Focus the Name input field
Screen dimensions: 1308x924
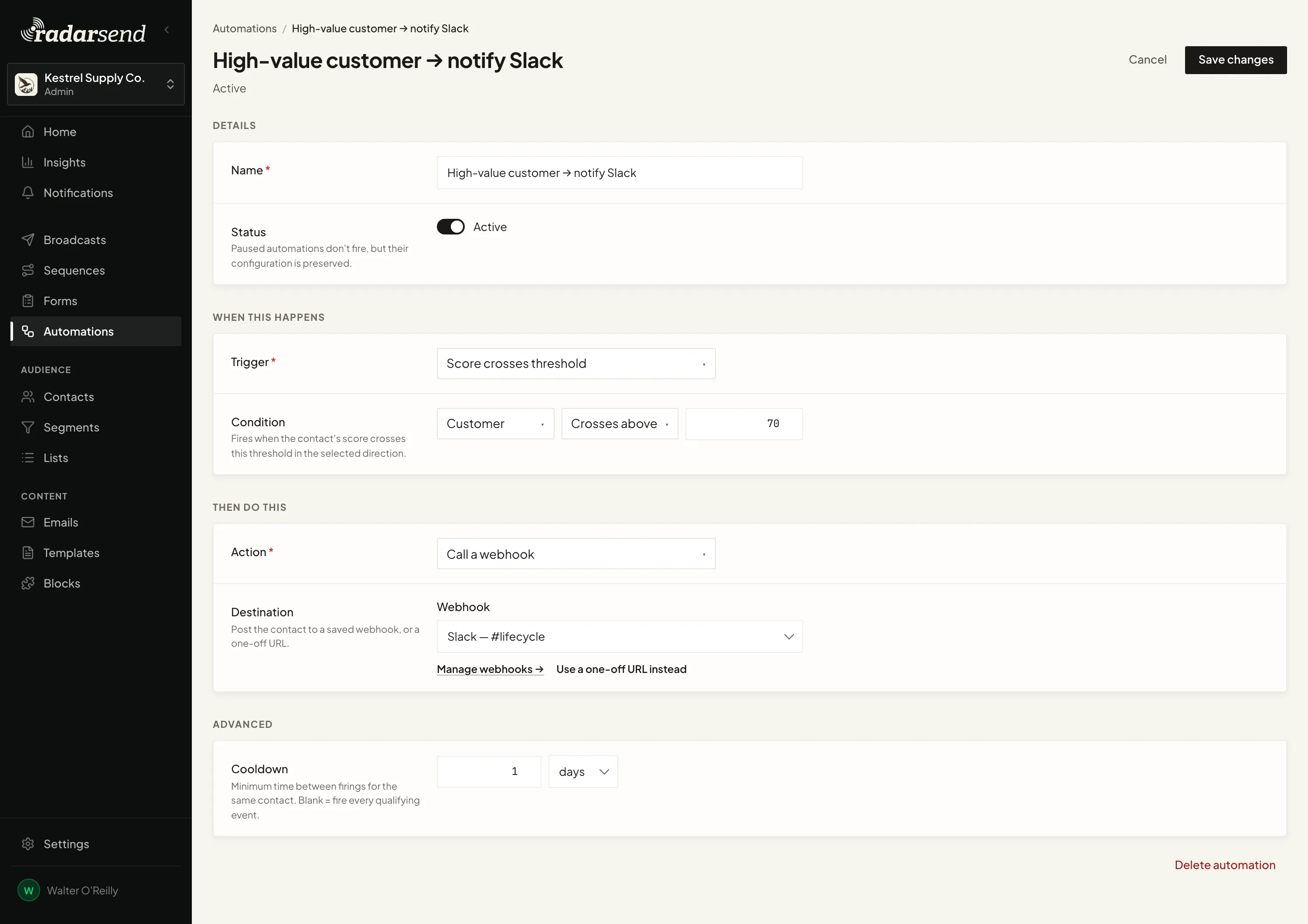(x=620, y=173)
